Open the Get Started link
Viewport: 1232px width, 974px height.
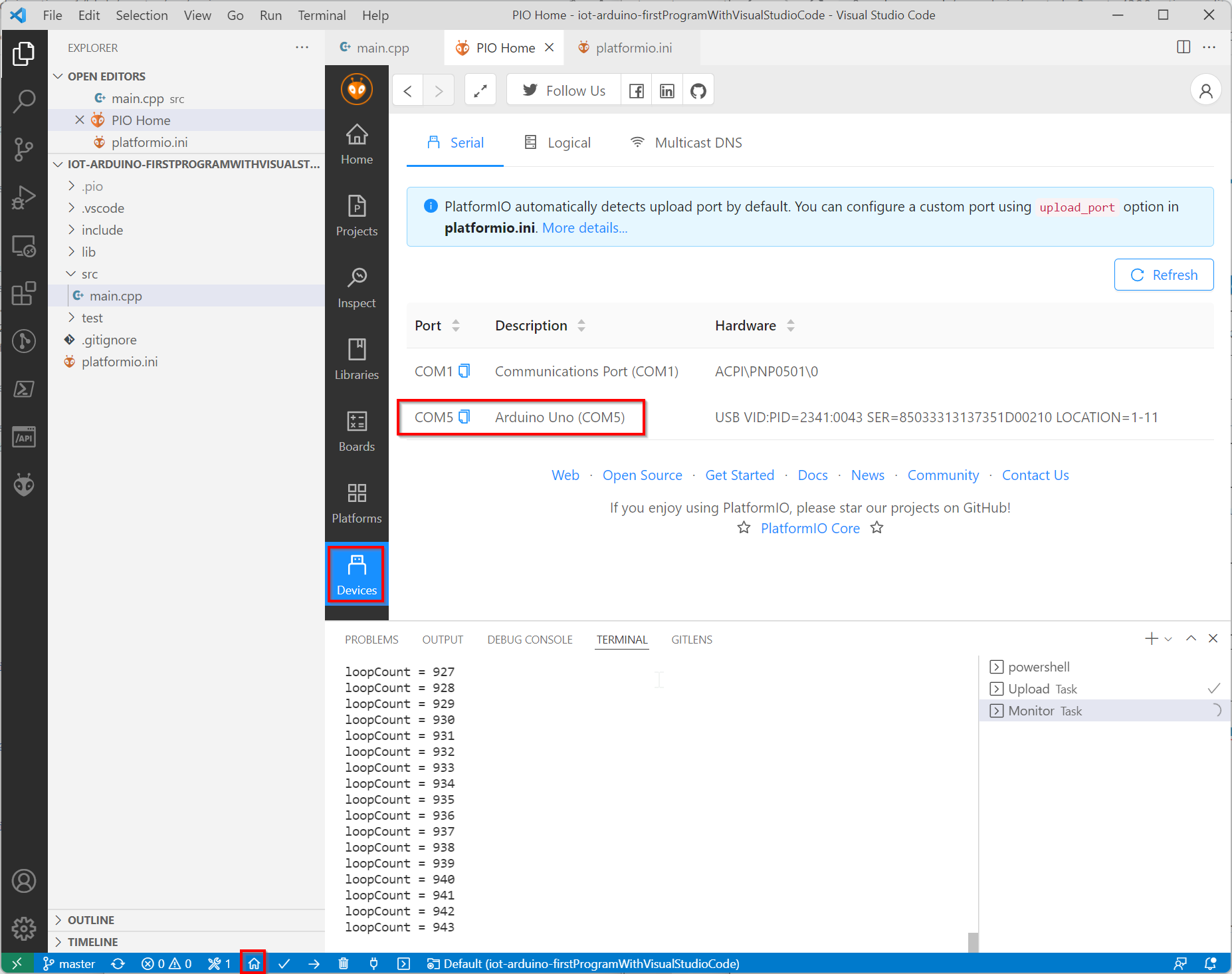pyautogui.click(x=740, y=475)
